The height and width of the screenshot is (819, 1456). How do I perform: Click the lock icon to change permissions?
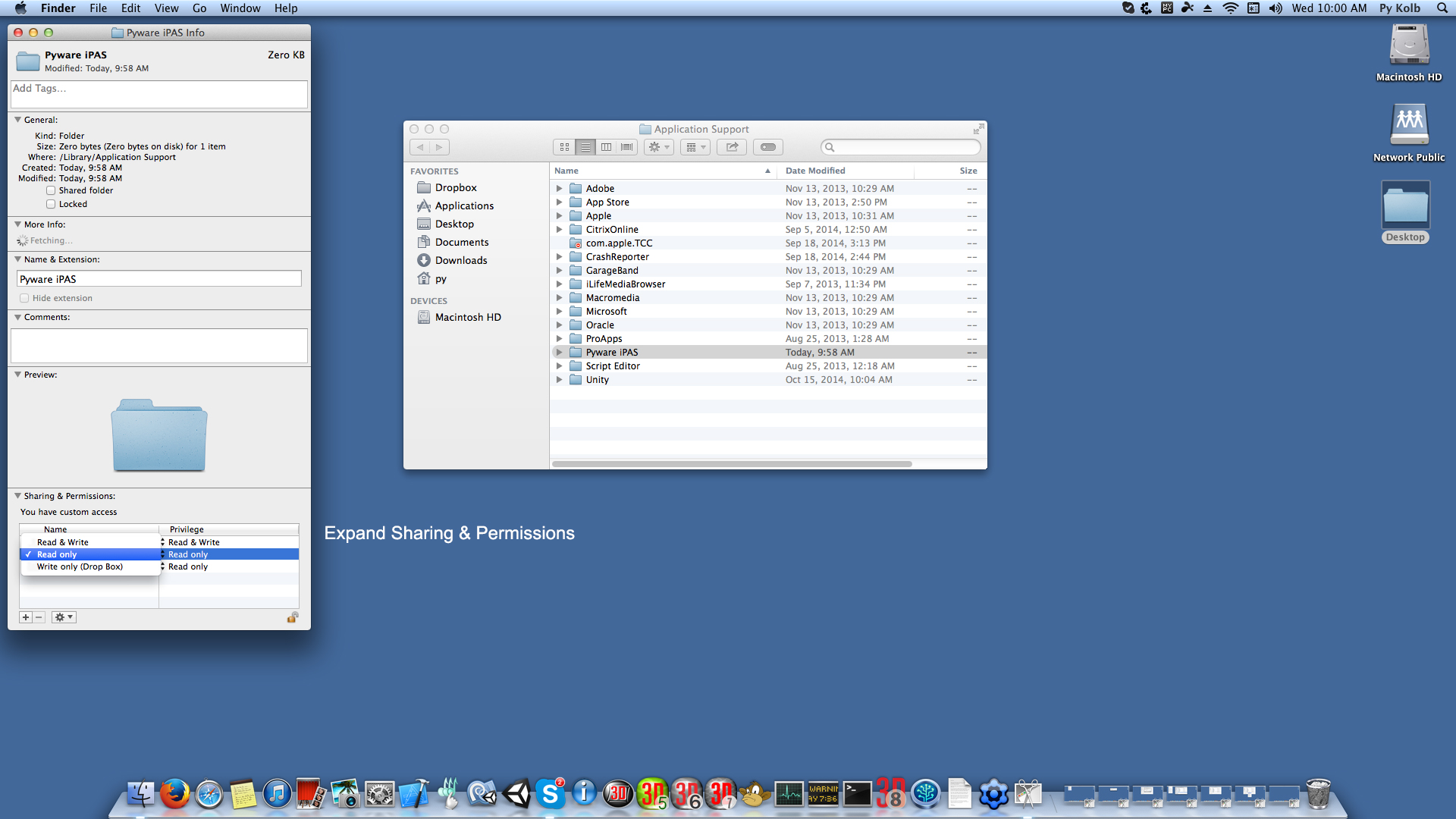[x=292, y=617]
